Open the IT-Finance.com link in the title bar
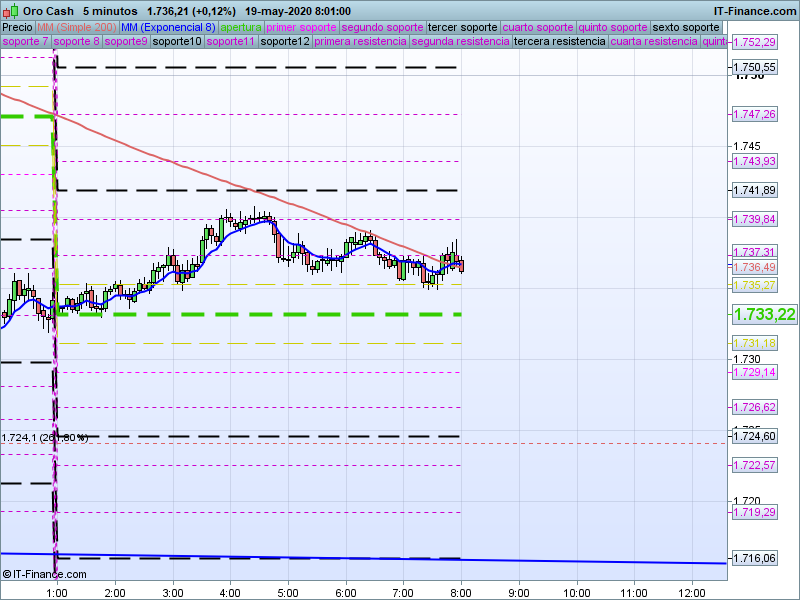 (x=754, y=10)
